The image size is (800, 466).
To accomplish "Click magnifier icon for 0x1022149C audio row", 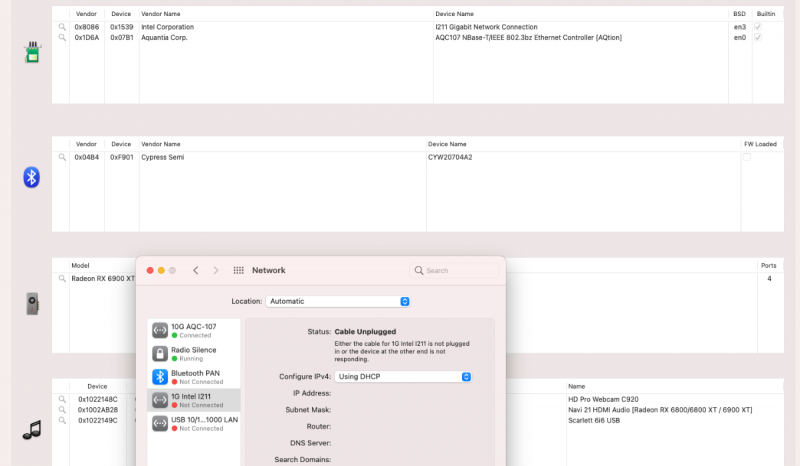I will click(x=62, y=421).
